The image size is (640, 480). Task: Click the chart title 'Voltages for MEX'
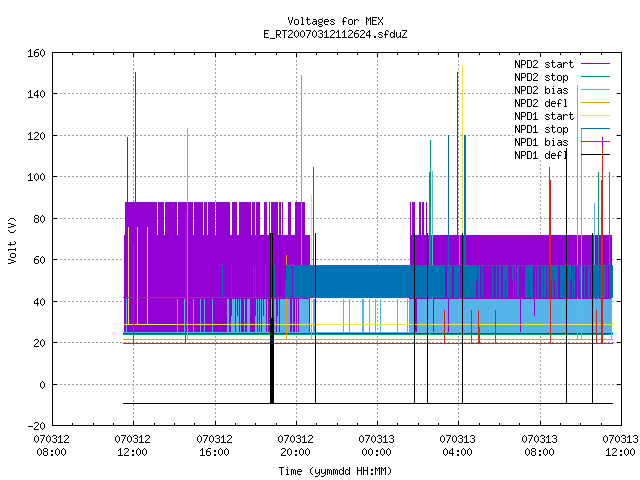pos(335,21)
